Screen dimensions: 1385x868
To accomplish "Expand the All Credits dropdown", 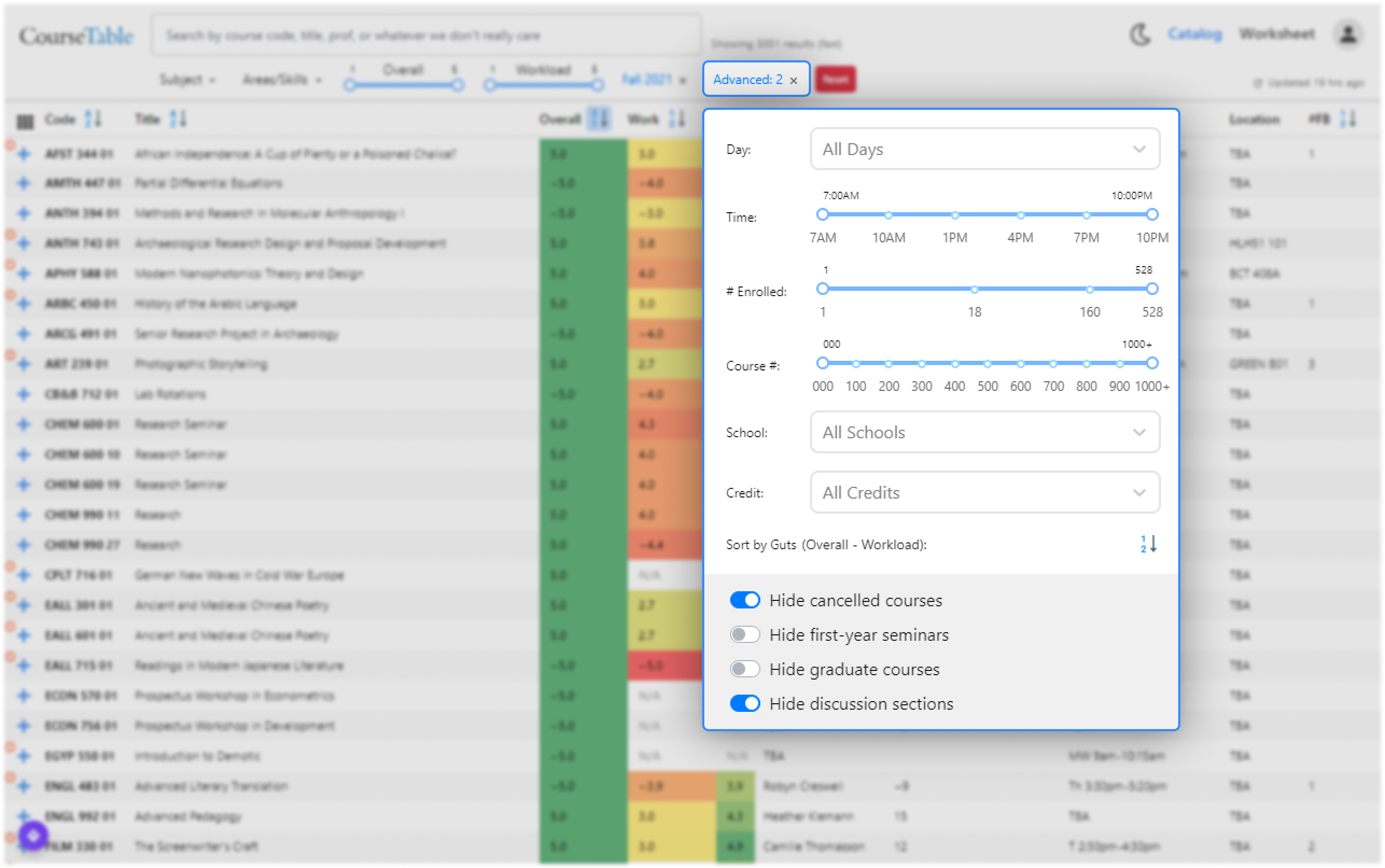I will tap(984, 492).
